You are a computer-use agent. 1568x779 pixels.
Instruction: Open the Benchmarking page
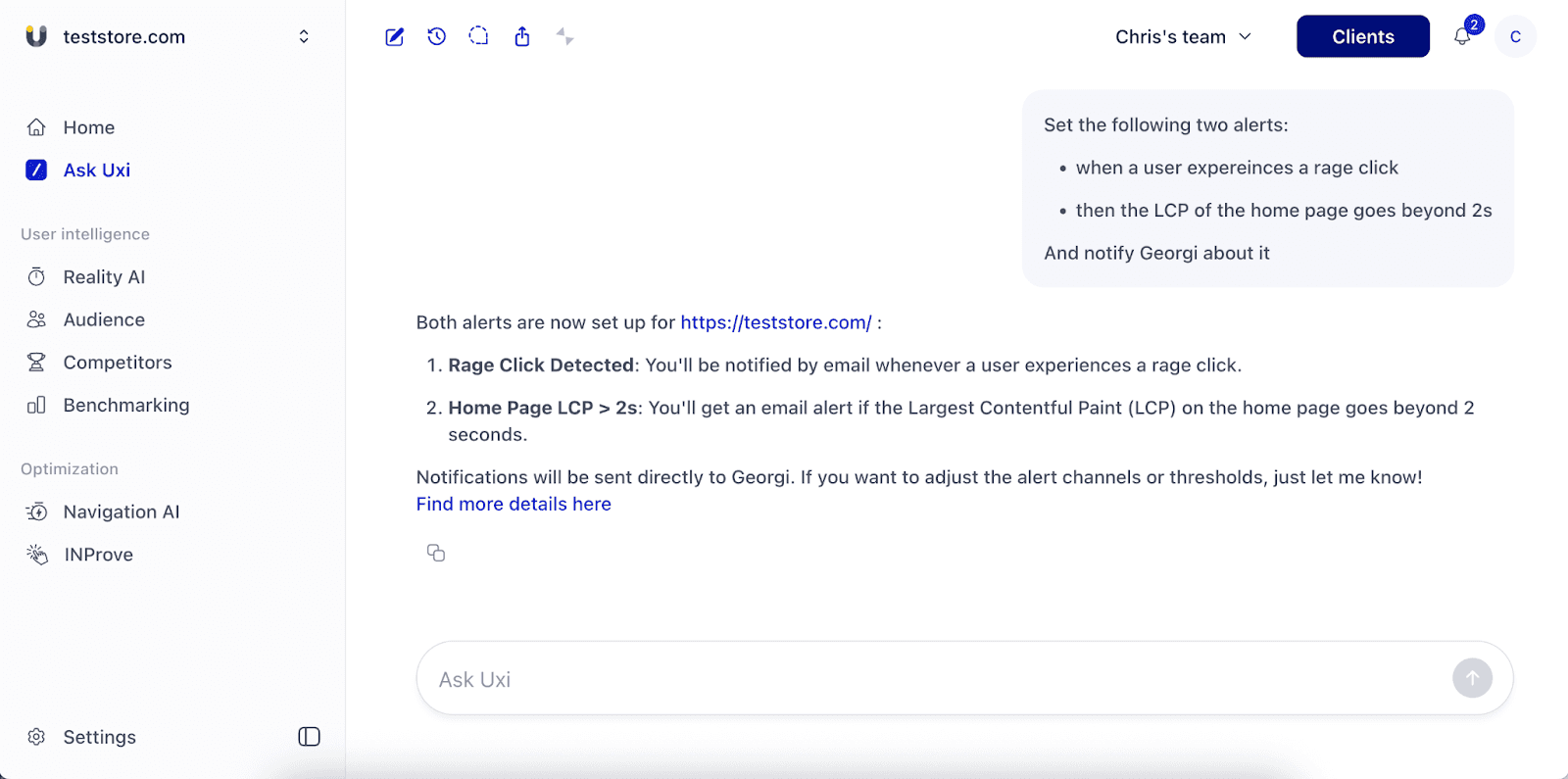[x=126, y=405]
